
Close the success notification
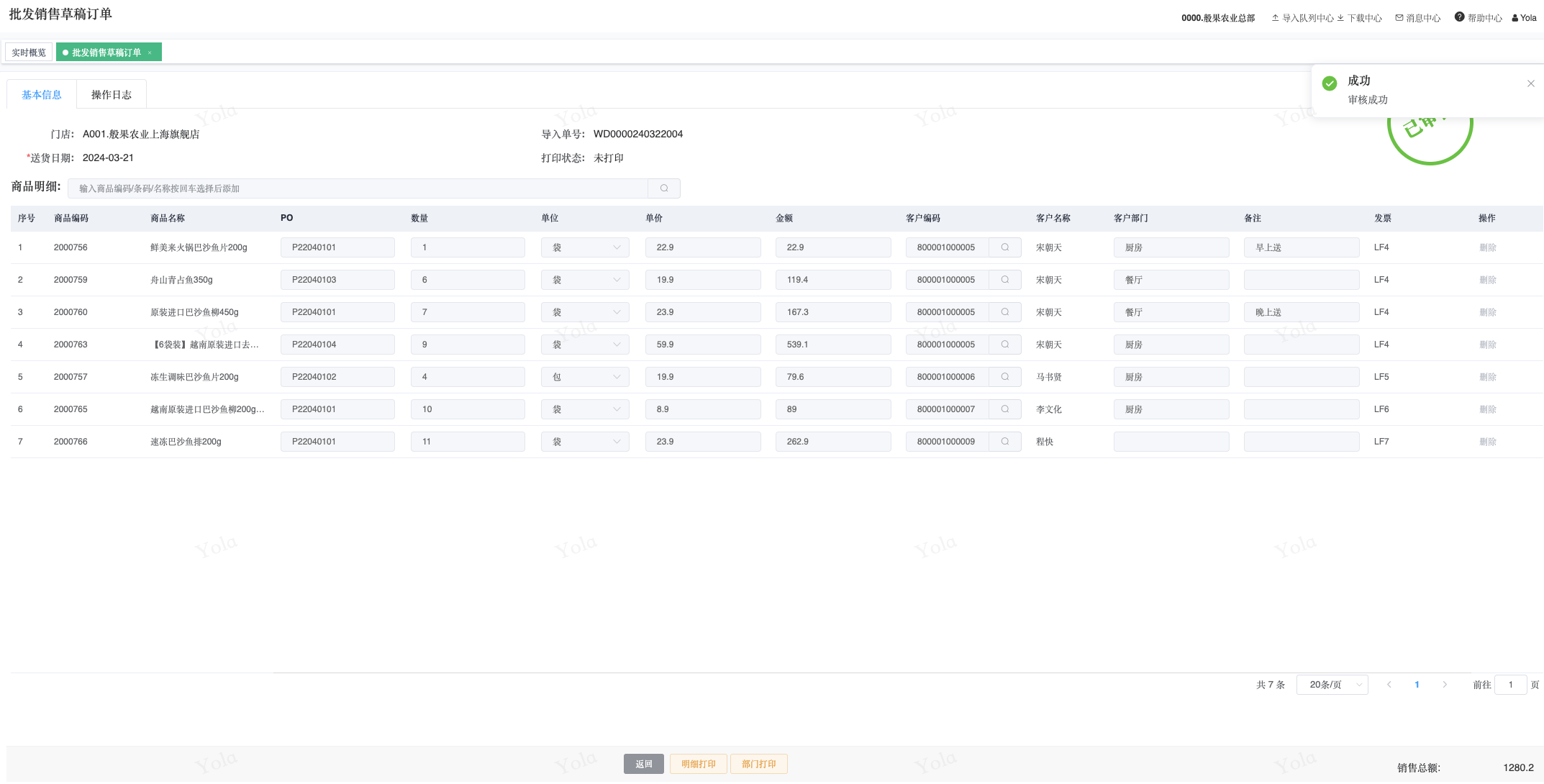click(1531, 83)
